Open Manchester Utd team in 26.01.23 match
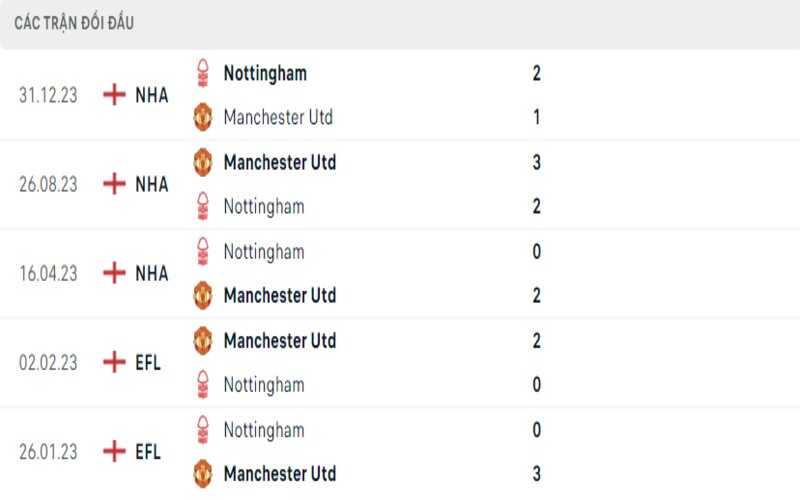This screenshot has width=800, height=500. pyautogui.click(x=279, y=473)
